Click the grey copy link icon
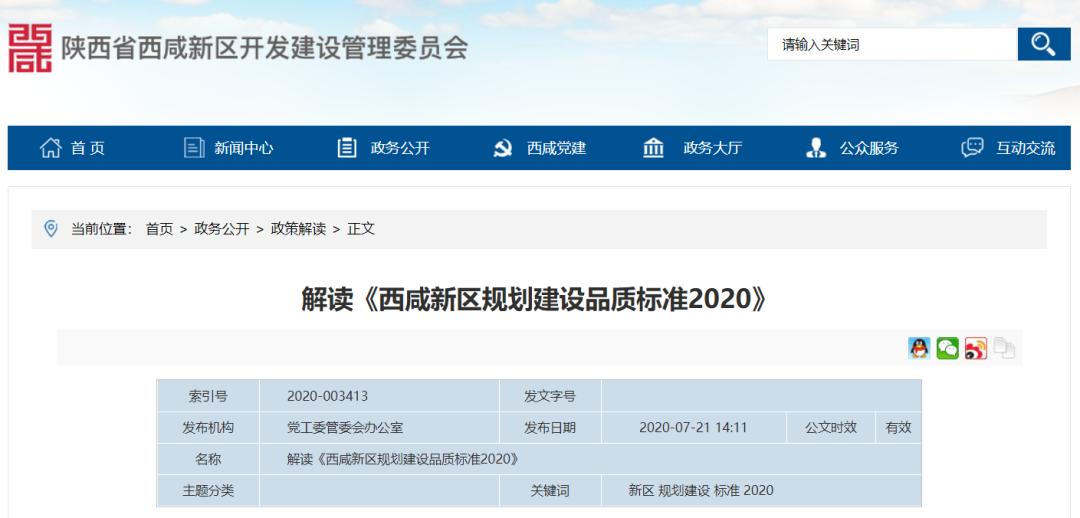1080x518 pixels. (x=1004, y=348)
